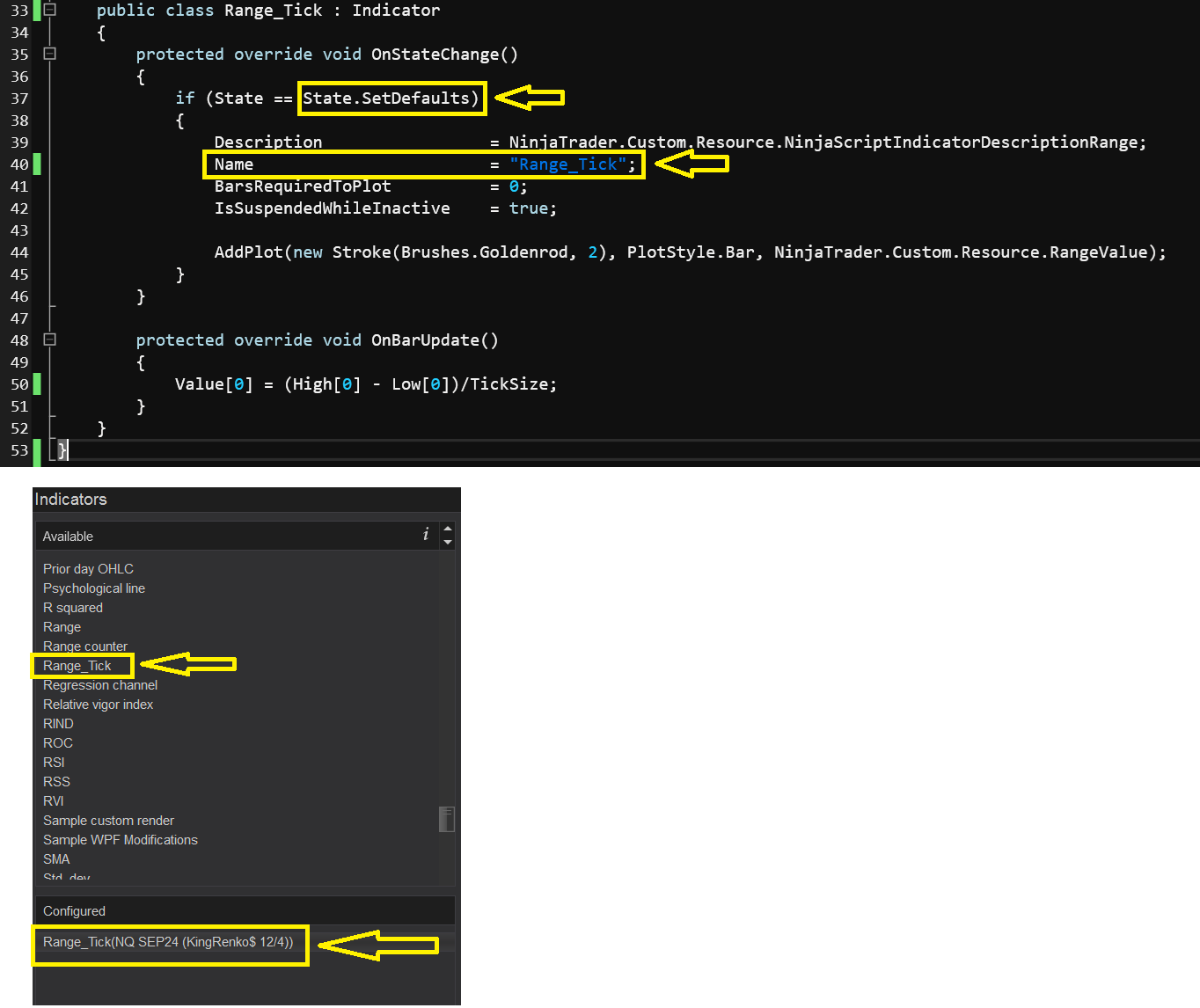The height and width of the screenshot is (1008, 1200).
Task: Click the IsSuspendedWhileInactive property name
Action: (333, 208)
